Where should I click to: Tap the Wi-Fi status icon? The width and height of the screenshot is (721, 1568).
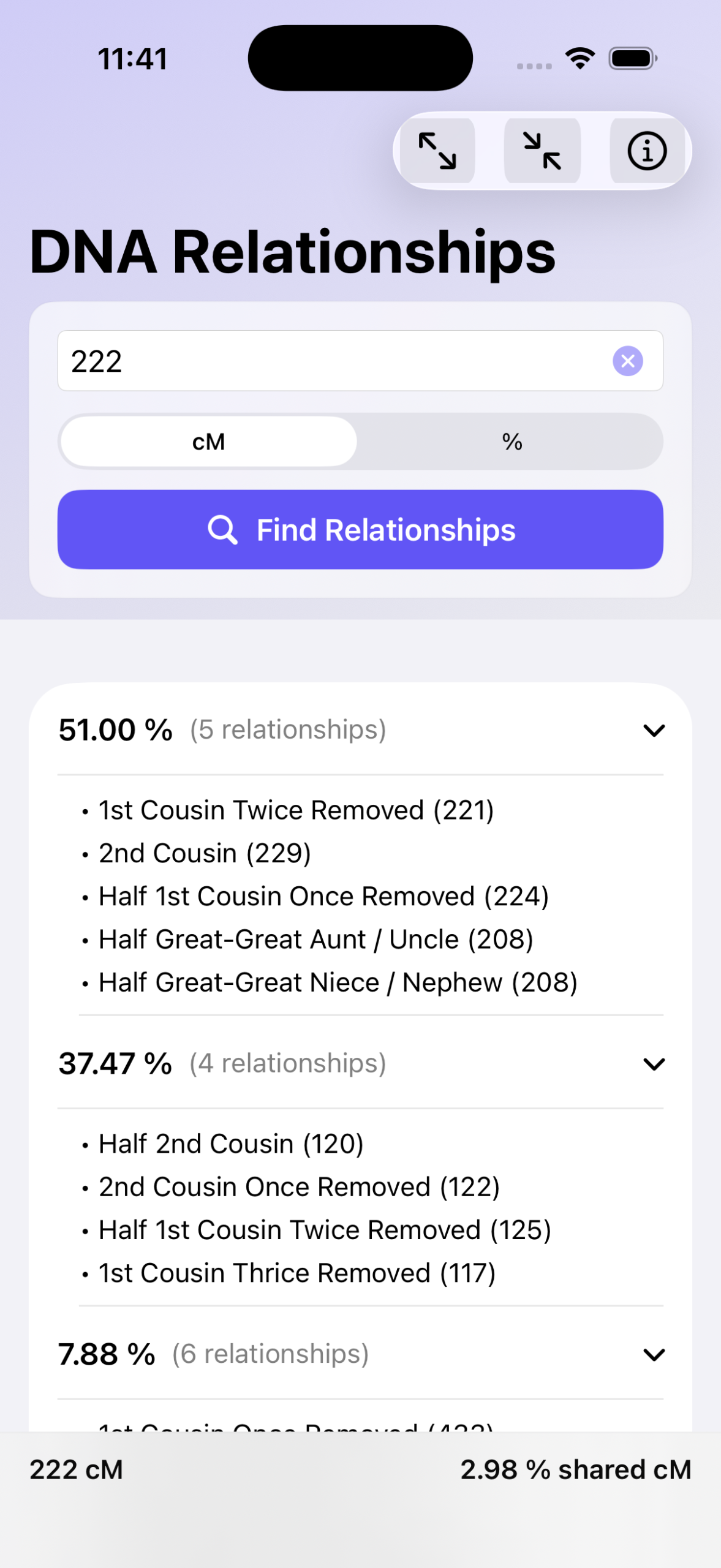(579, 59)
